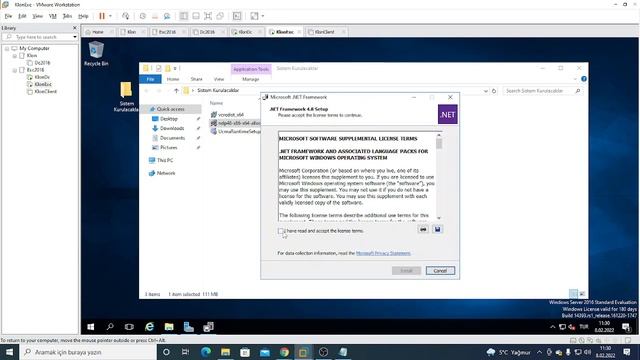Open guest Internet Explorer taskbar icon
This screenshot has width=640, height=360.
coord(149,327)
